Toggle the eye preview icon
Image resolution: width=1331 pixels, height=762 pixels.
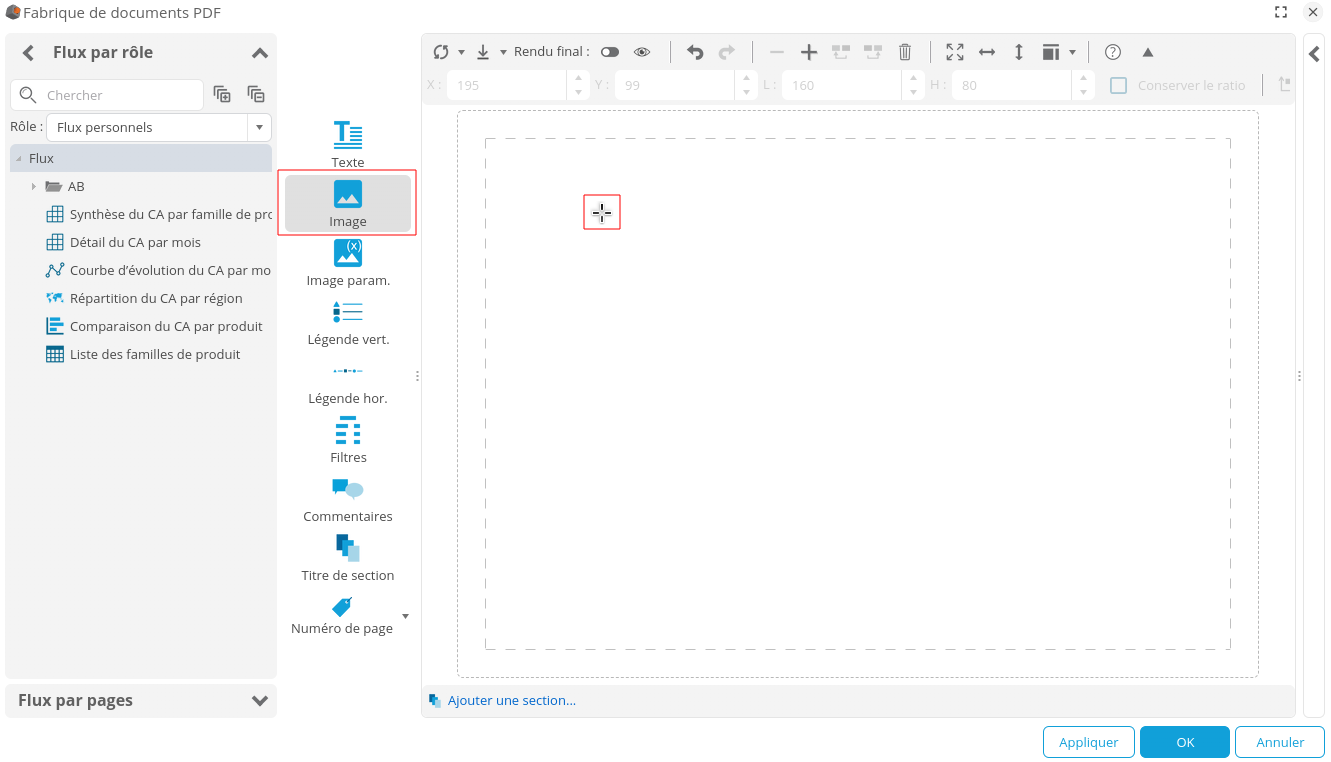coord(642,52)
